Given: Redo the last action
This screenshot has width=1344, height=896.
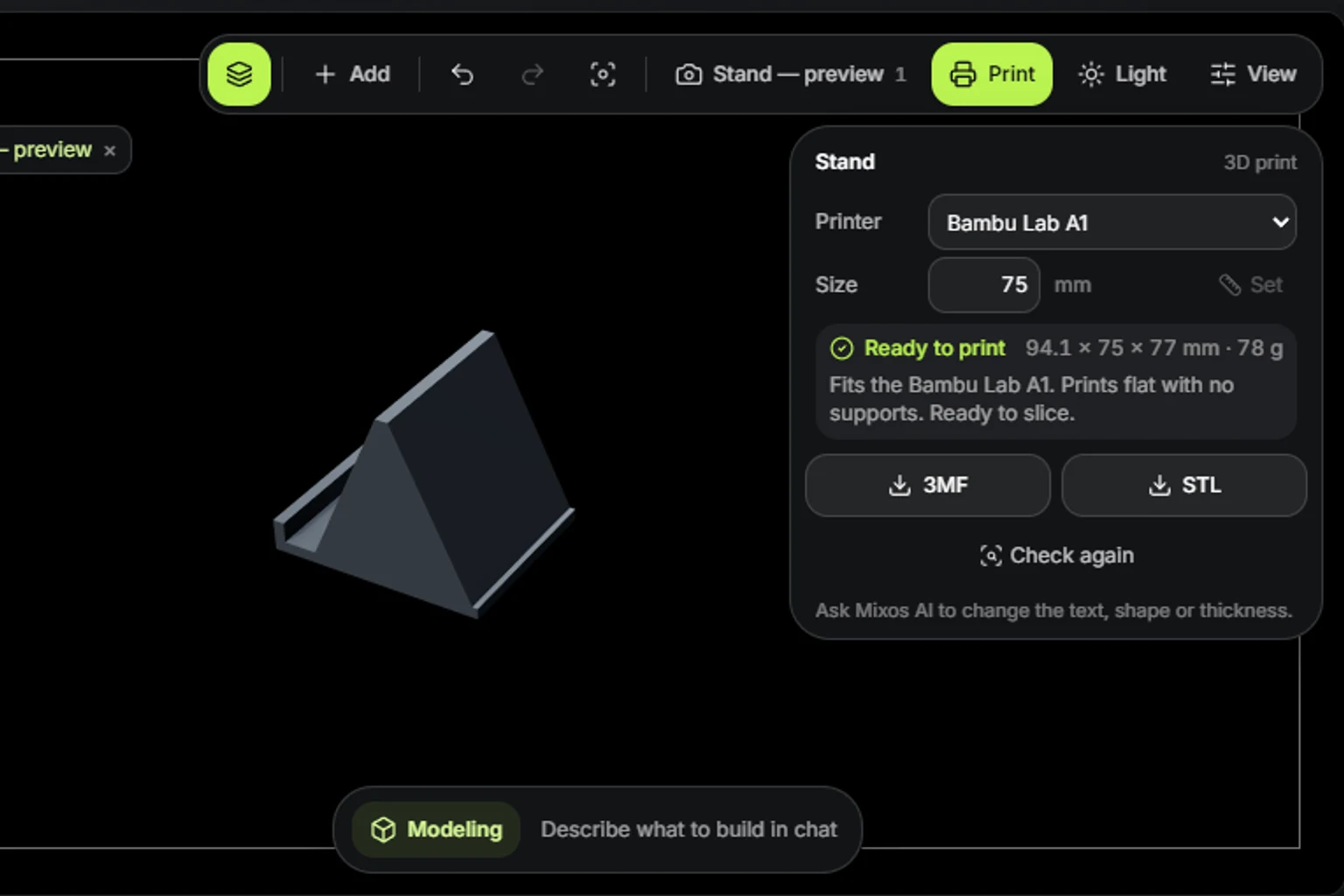Looking at the screenshot, I should click(532, 74).
